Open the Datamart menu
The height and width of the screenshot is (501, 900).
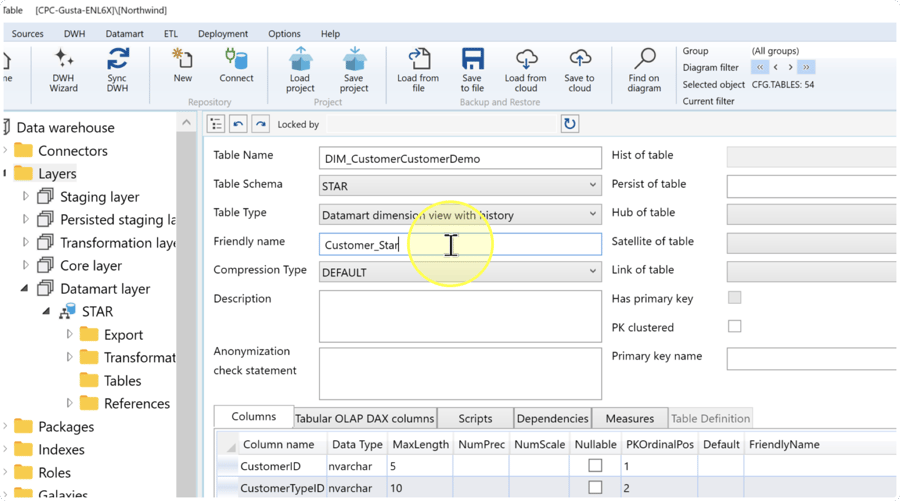pos(125,34)
